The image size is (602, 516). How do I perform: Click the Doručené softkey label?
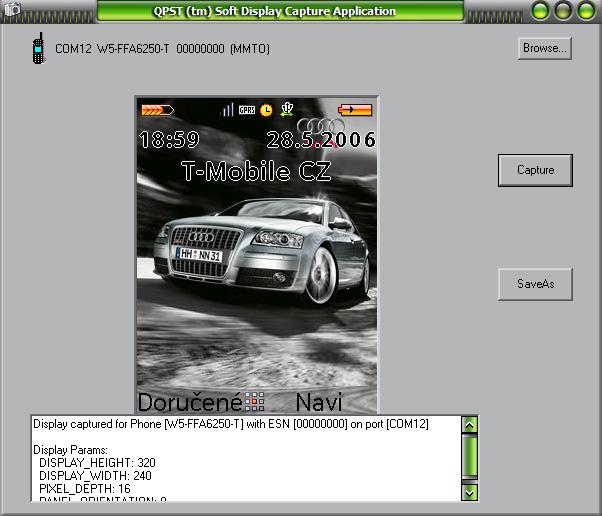point(190,402)
